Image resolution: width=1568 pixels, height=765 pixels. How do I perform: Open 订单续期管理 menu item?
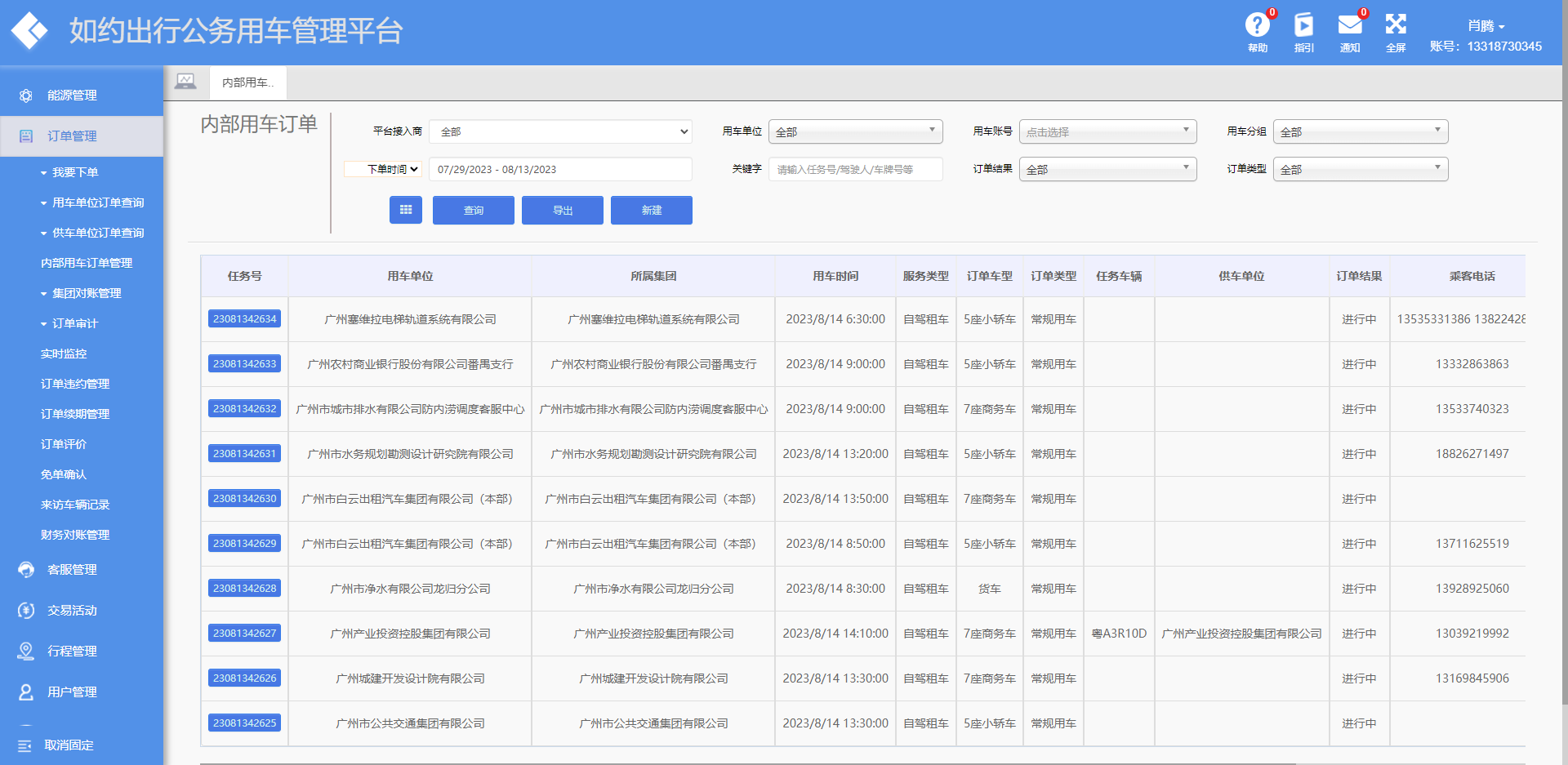click(x=75, y=414)
